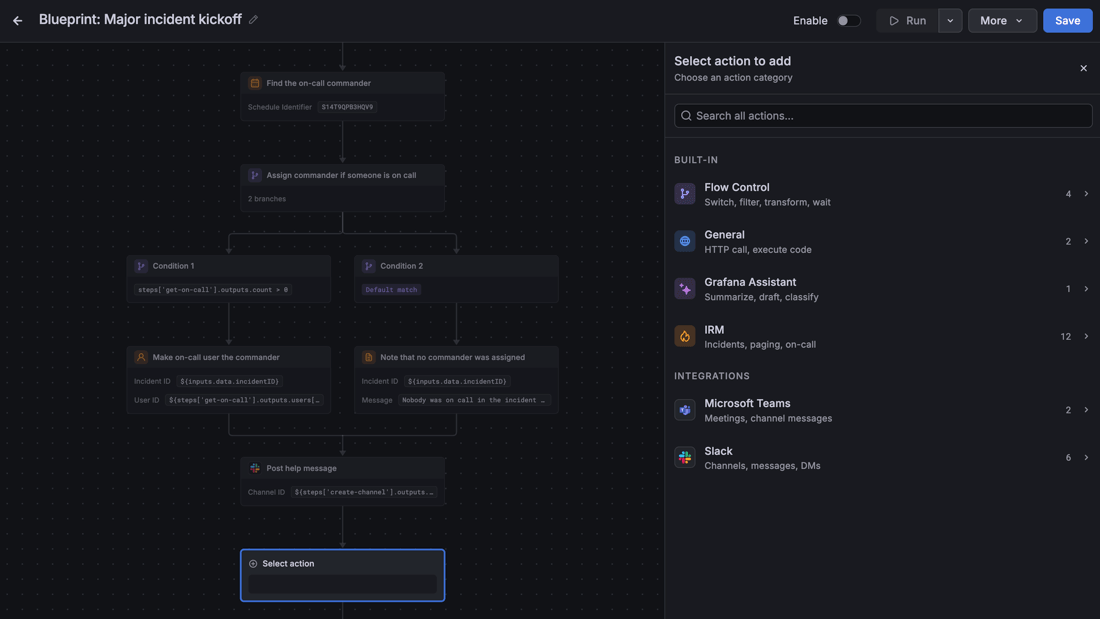Viewport: 1100px width, 619px height.
Task: Click the empty field in Select action node
Action: tap(342, 585)
